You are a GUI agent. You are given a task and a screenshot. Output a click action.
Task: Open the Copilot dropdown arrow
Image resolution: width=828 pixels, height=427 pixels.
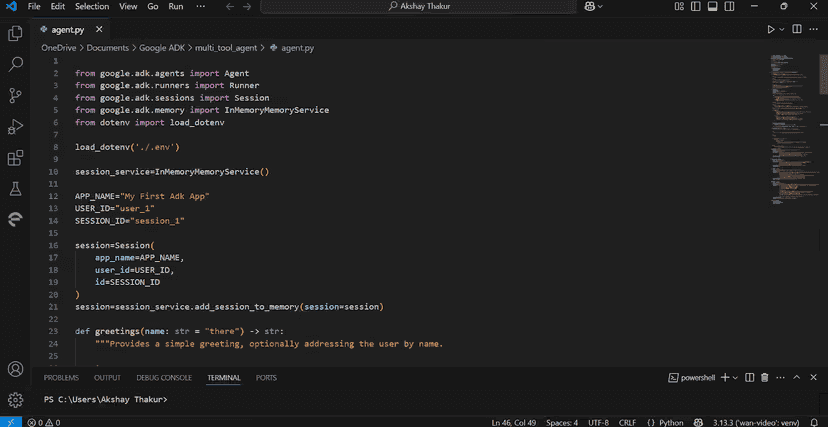pyautogui.click(x=600, y=6)
